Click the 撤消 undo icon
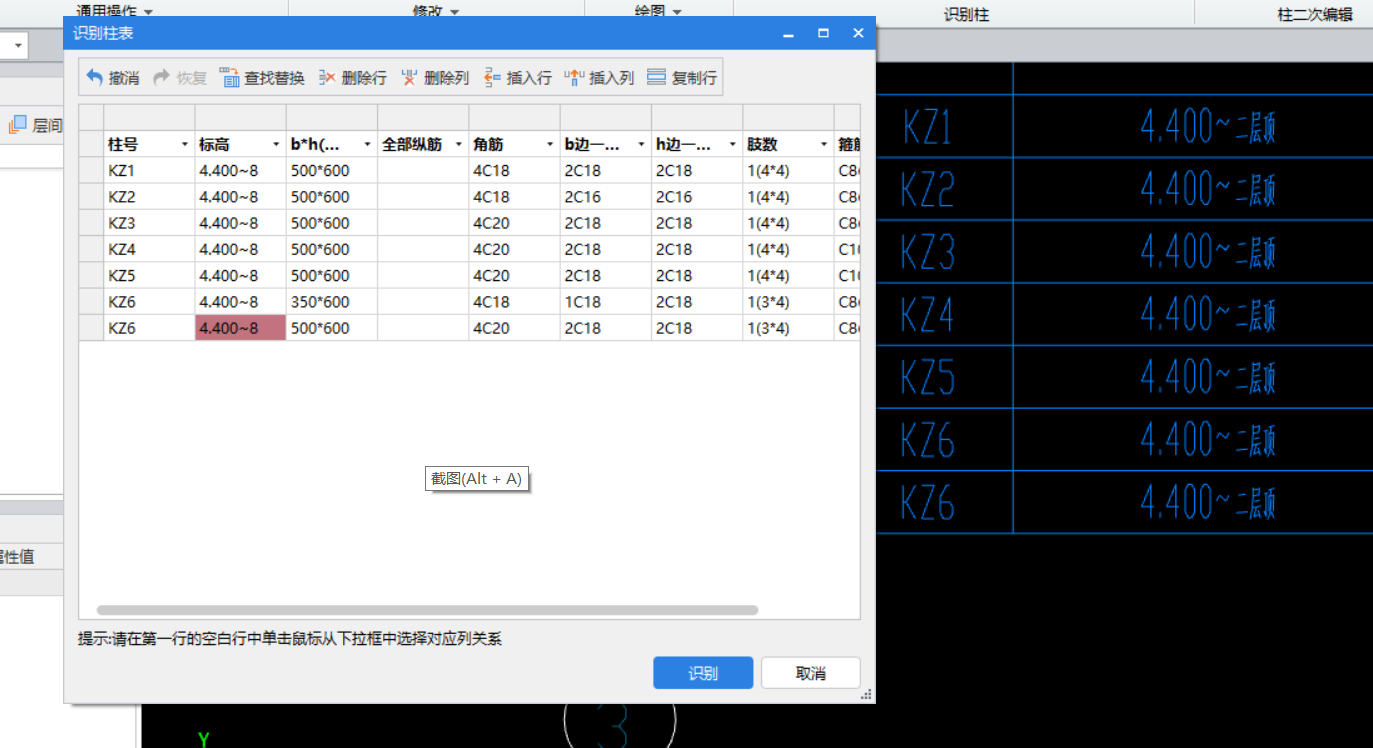1373x748 pixels. pyautogui.click(x=96, y=77)
